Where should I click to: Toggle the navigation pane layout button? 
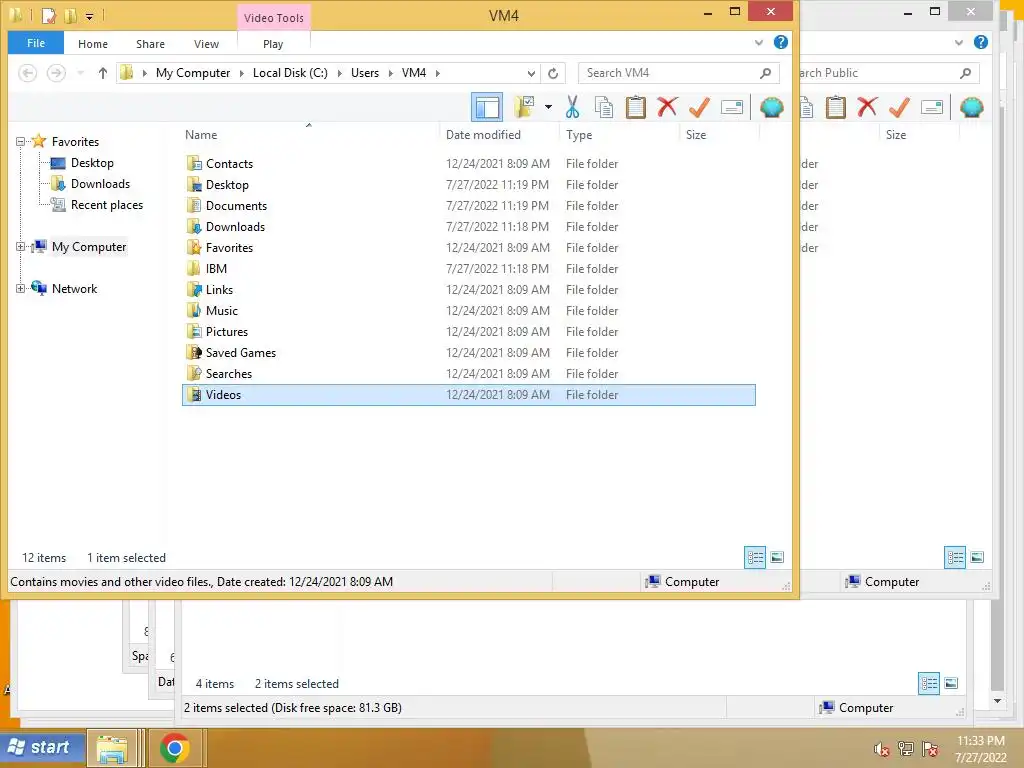click(487, 107)
